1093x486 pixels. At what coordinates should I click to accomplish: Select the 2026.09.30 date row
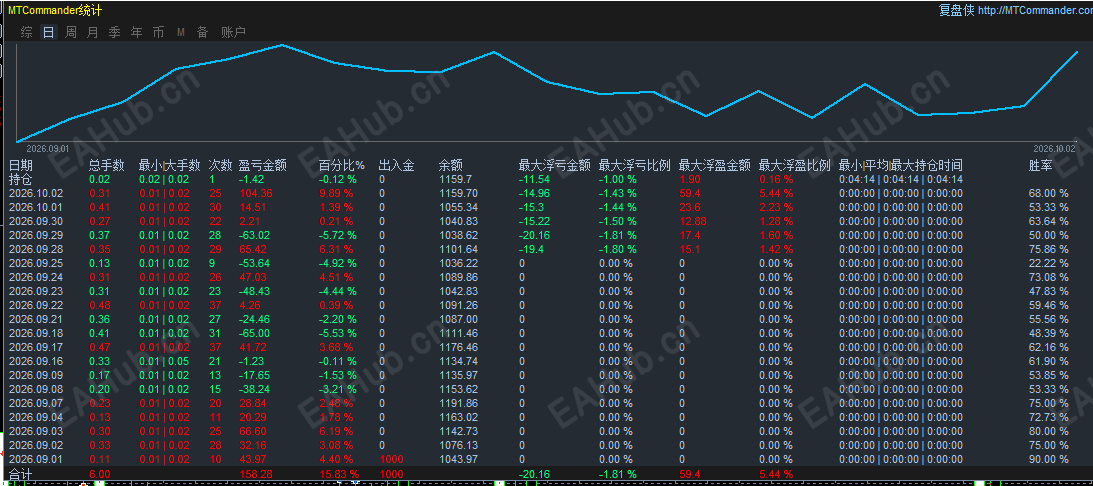coord(36,221)
